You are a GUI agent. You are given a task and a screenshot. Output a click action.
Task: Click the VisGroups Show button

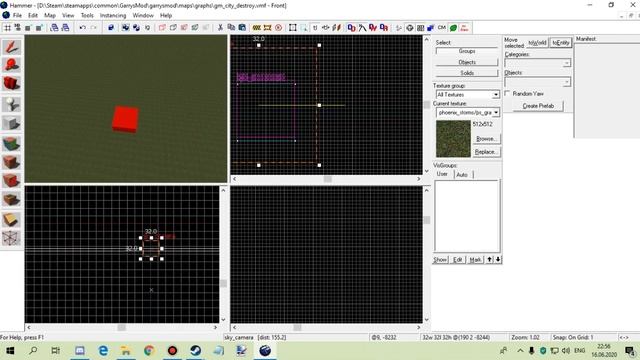point(440,260)
